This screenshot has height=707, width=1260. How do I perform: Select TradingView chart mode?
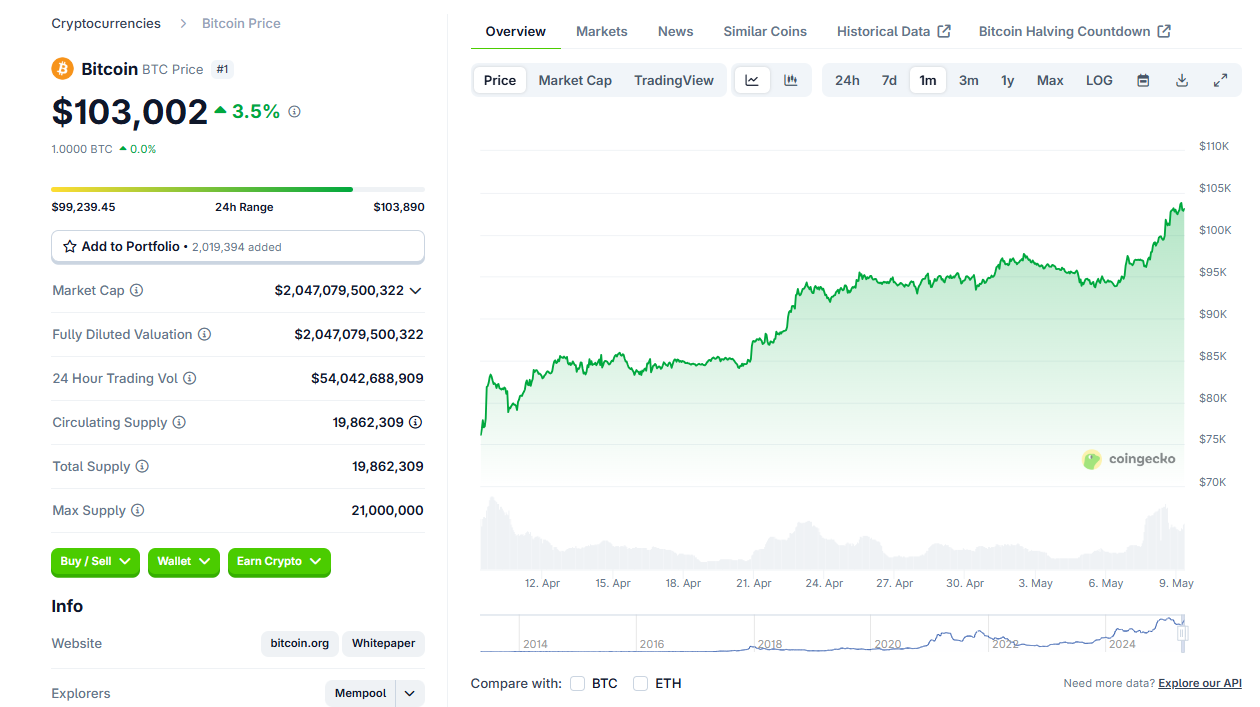[x=674, y=80]
